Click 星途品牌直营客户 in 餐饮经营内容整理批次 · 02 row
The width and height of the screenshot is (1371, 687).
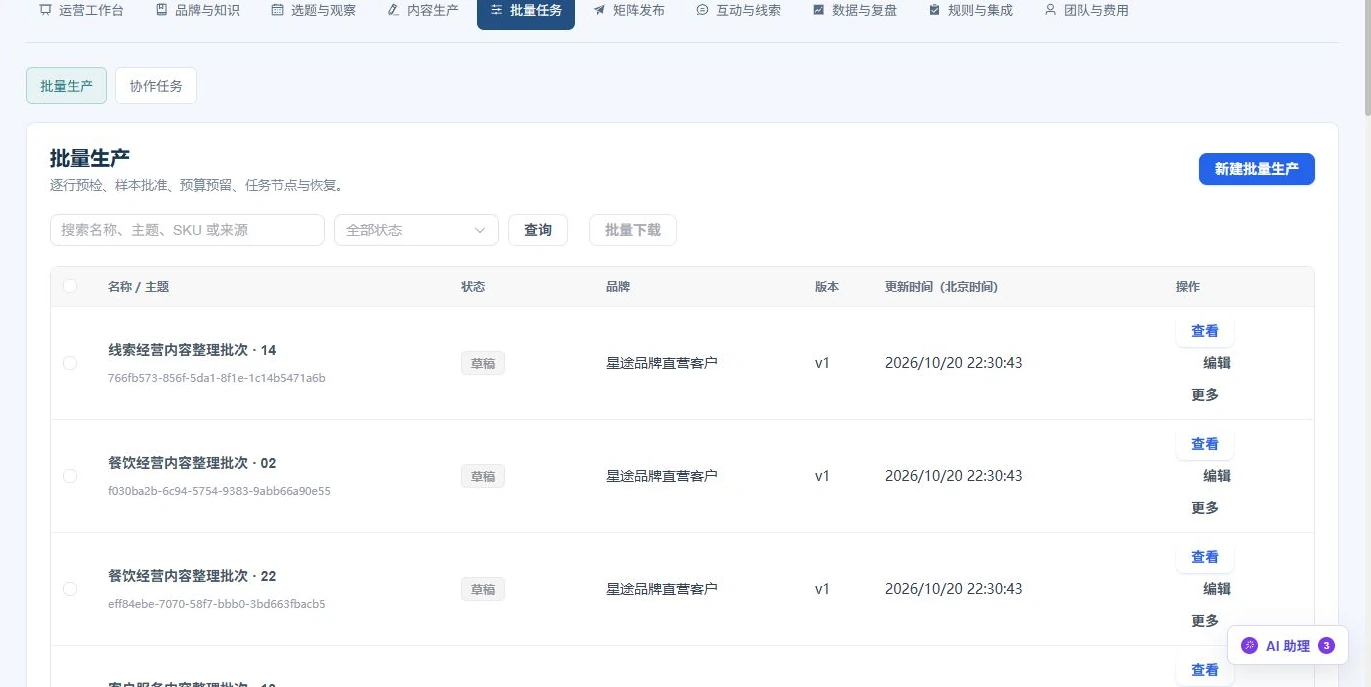[x=662, y=476]
